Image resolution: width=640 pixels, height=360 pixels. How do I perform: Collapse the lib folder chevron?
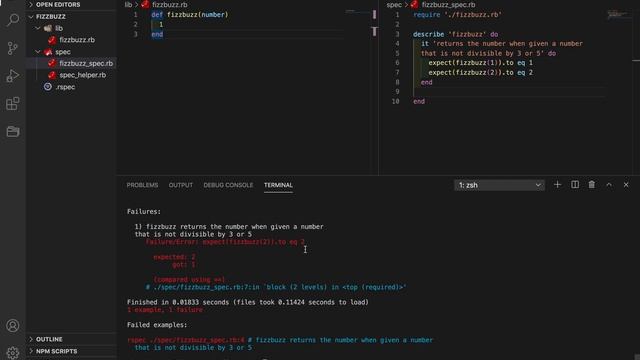(x=38, y=28)
